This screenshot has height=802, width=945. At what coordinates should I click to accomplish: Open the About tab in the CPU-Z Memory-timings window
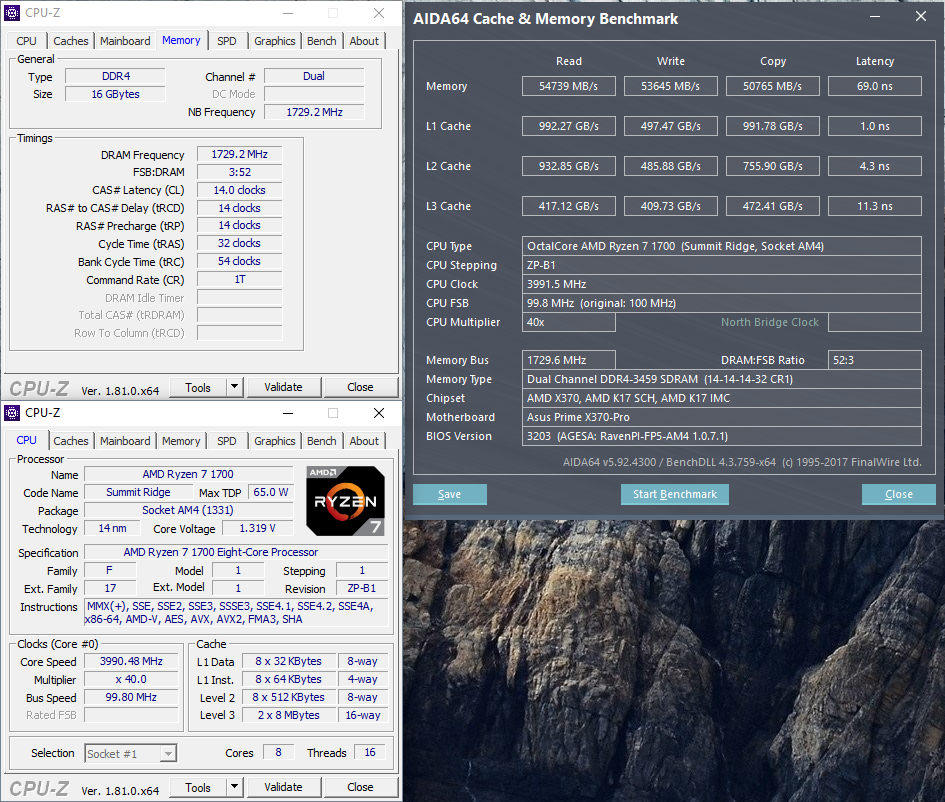point(364,41)
